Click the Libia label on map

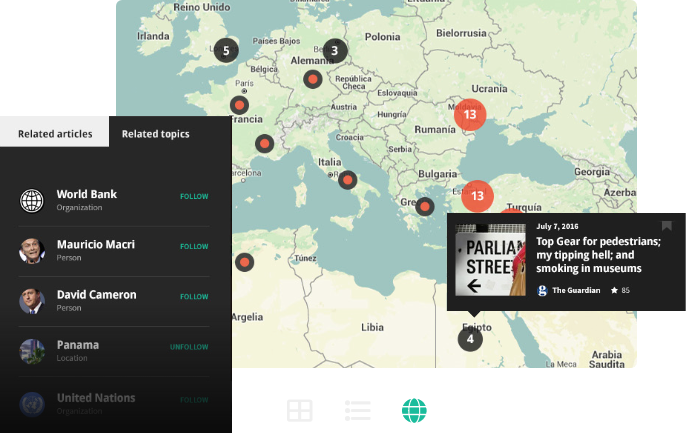(372, 327)
